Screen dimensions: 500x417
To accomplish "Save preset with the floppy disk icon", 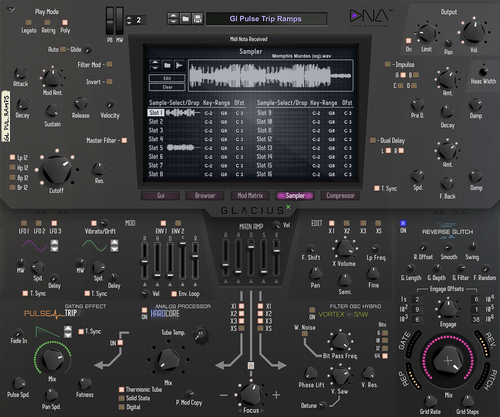I will coord(198,19).
